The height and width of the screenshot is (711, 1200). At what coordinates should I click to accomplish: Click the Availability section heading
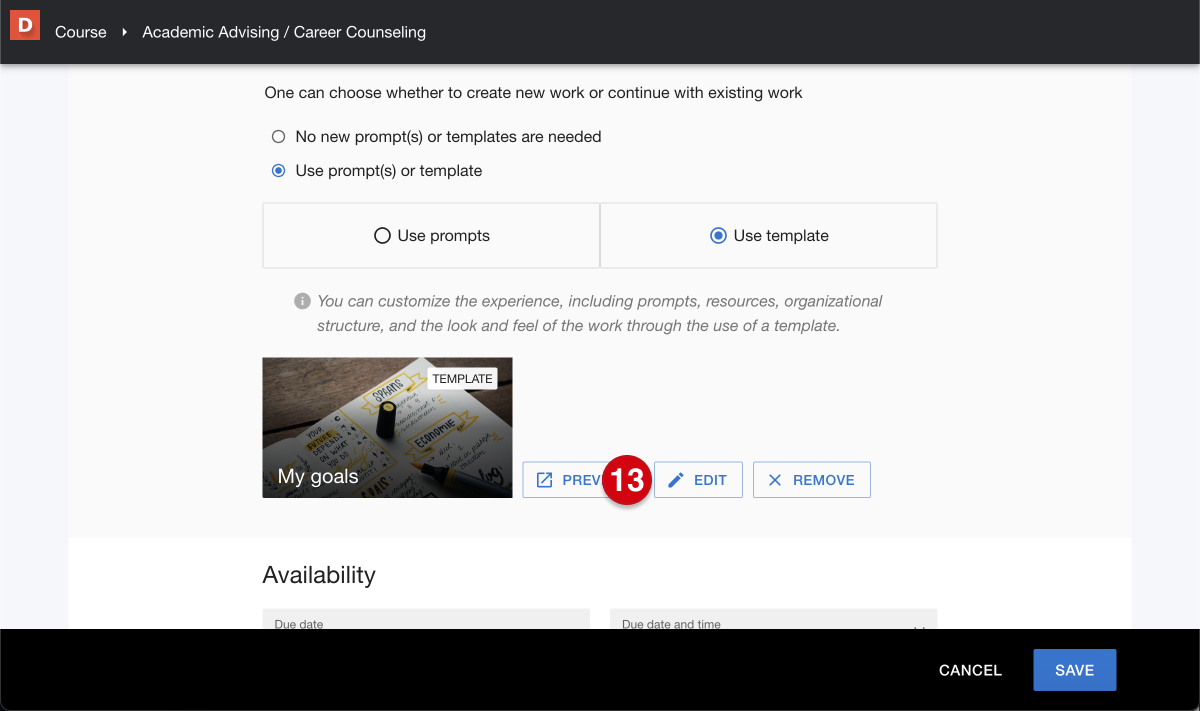coord(319,575)
